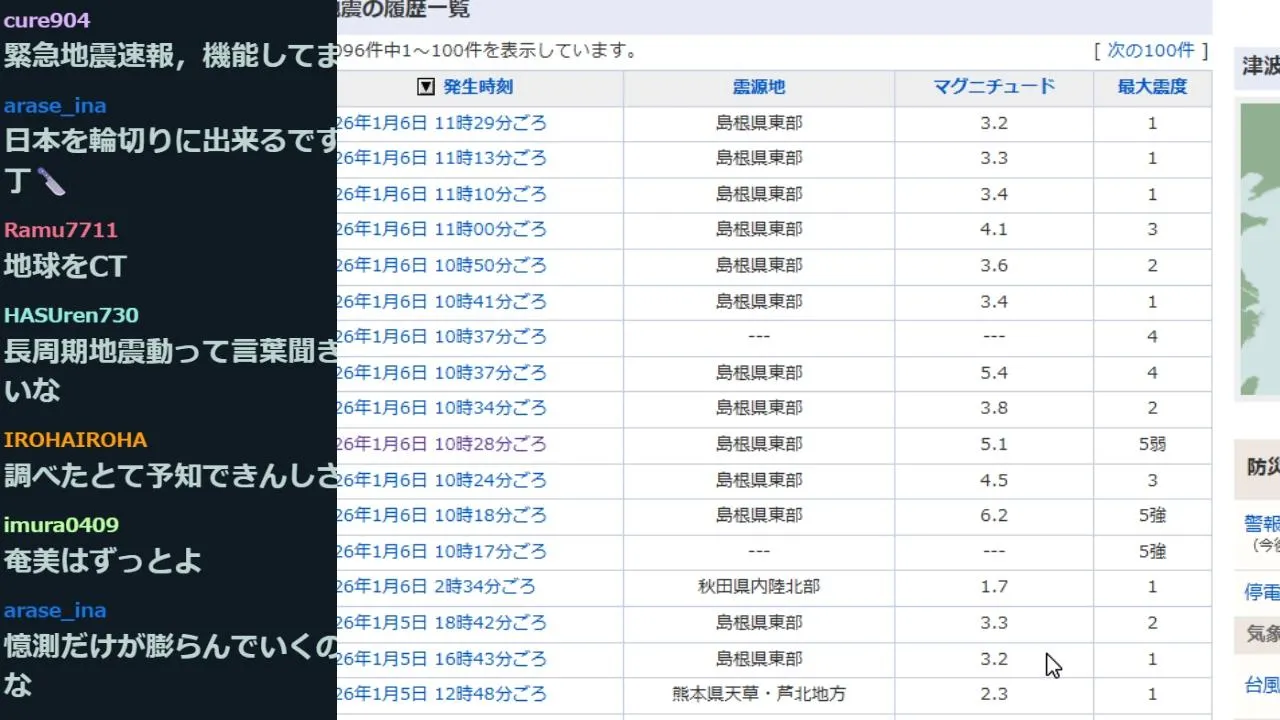Open the 1月5日 18時42分ごろ entry
This screenshot has height=720, width=1280.
(x=442, y=623)
